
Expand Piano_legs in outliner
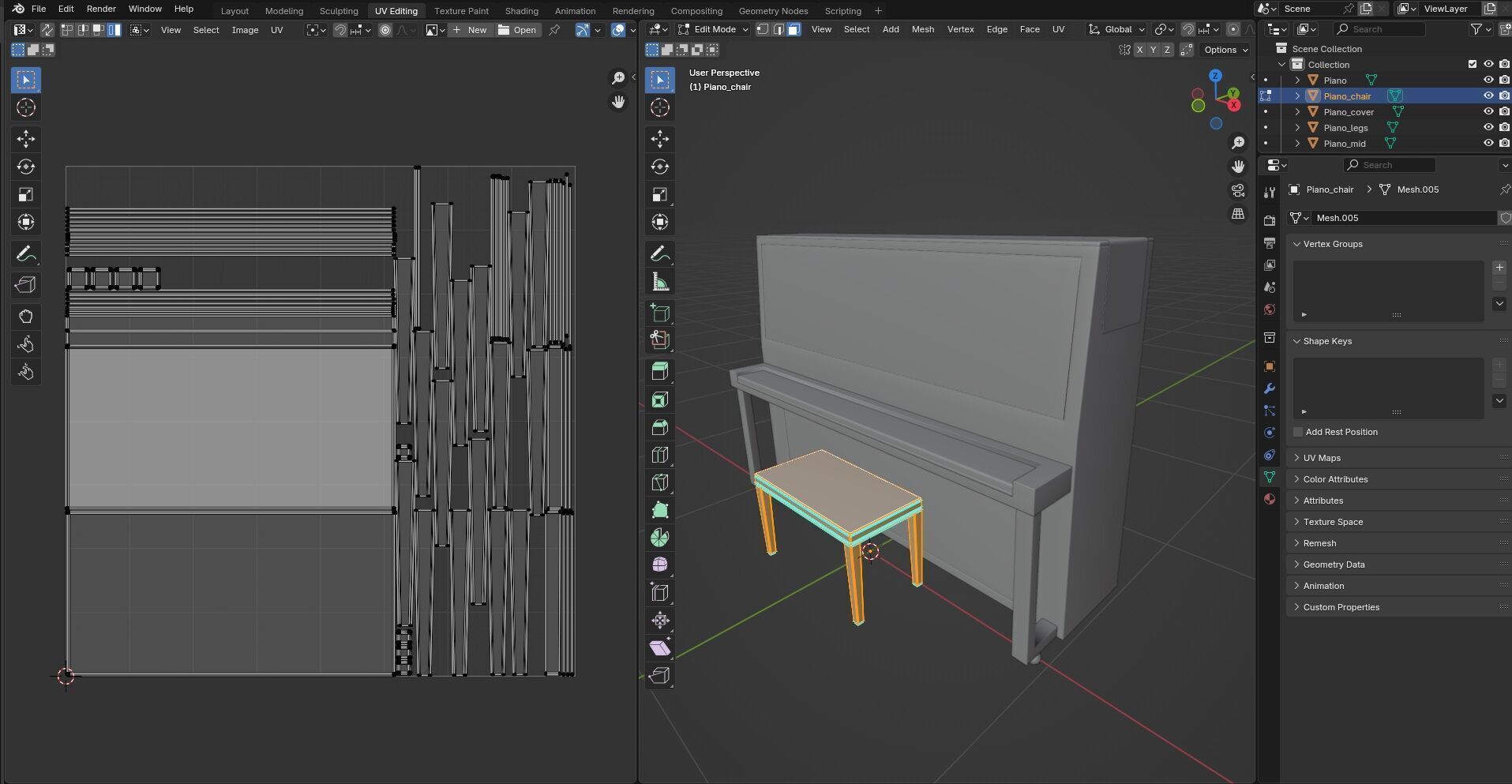coord(1297,127)
